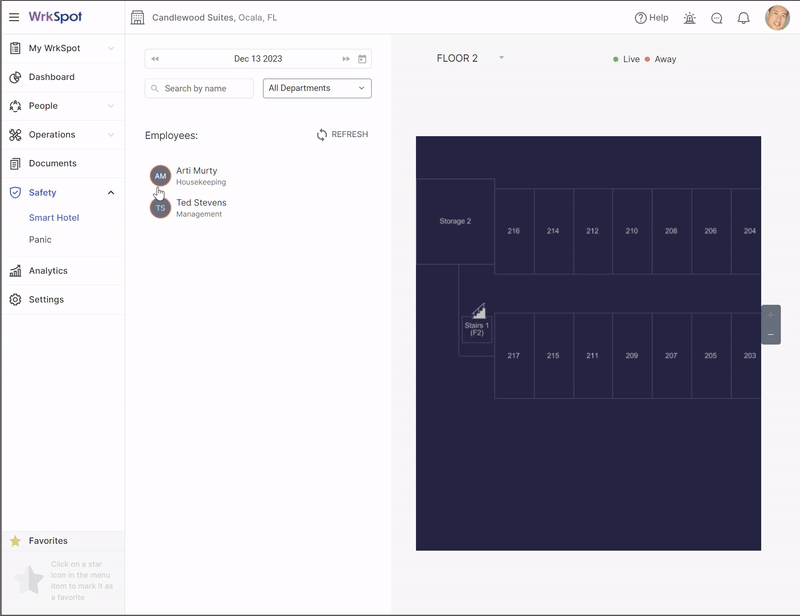Open the Help link
The width and height of the screenshot is (800, 616).
pyautogui.click(x=651, y=18)
